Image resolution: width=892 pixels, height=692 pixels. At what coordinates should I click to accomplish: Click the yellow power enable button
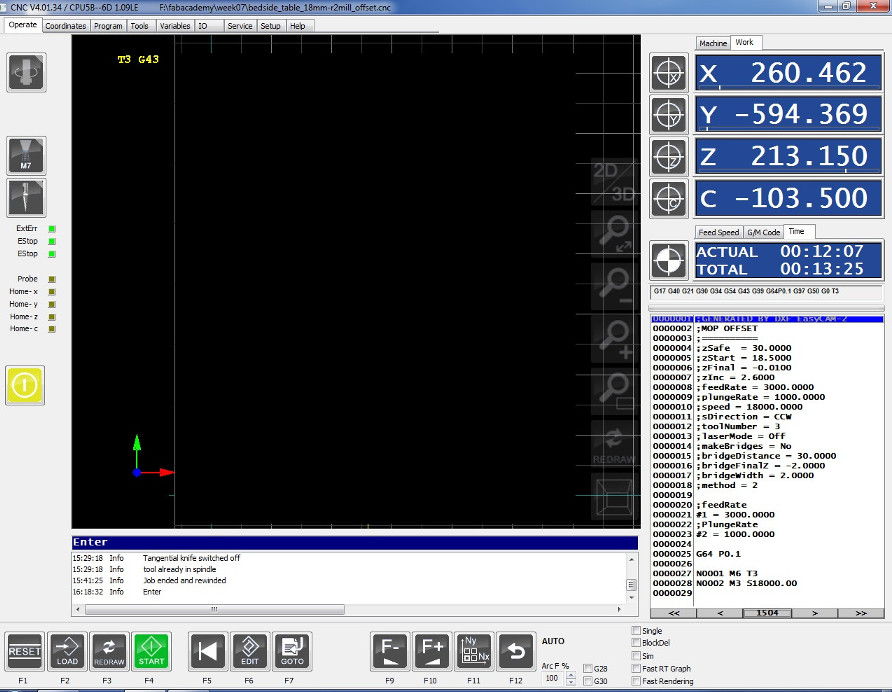(x=25, y=385)
